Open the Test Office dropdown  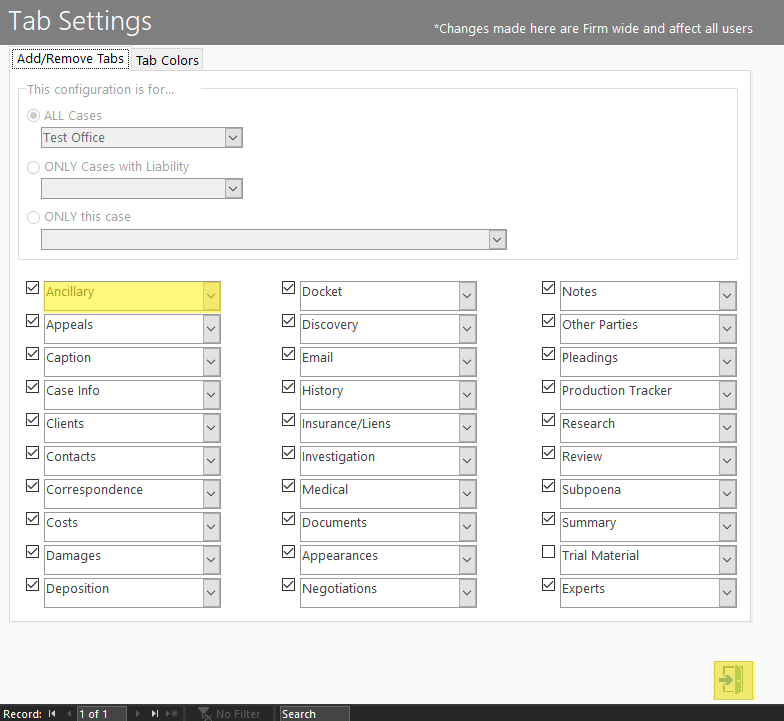tap(233, 138)
